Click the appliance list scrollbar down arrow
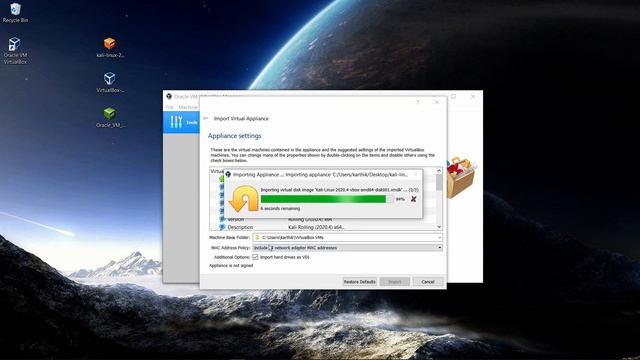 [x=439, y=227]
